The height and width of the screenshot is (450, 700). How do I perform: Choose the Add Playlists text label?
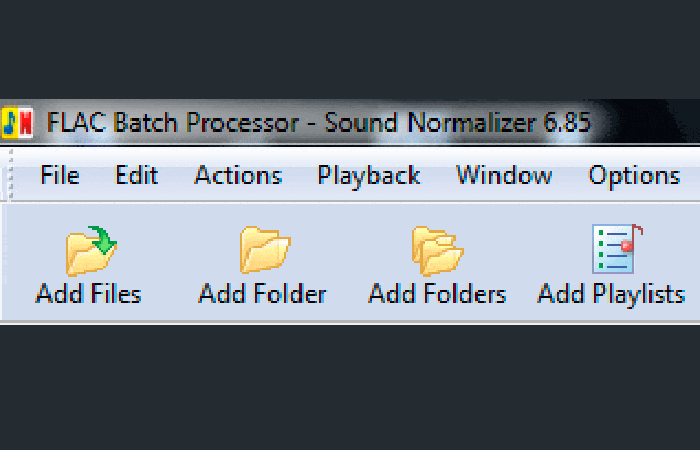(x=611, y=296)
